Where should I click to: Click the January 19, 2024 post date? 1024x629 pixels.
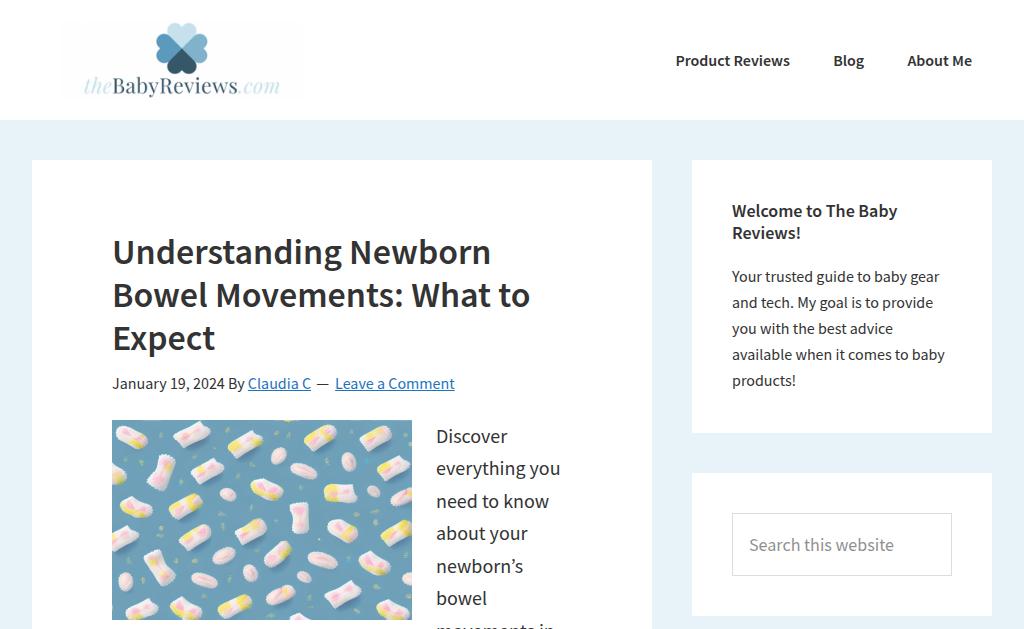tap(167, 384)
